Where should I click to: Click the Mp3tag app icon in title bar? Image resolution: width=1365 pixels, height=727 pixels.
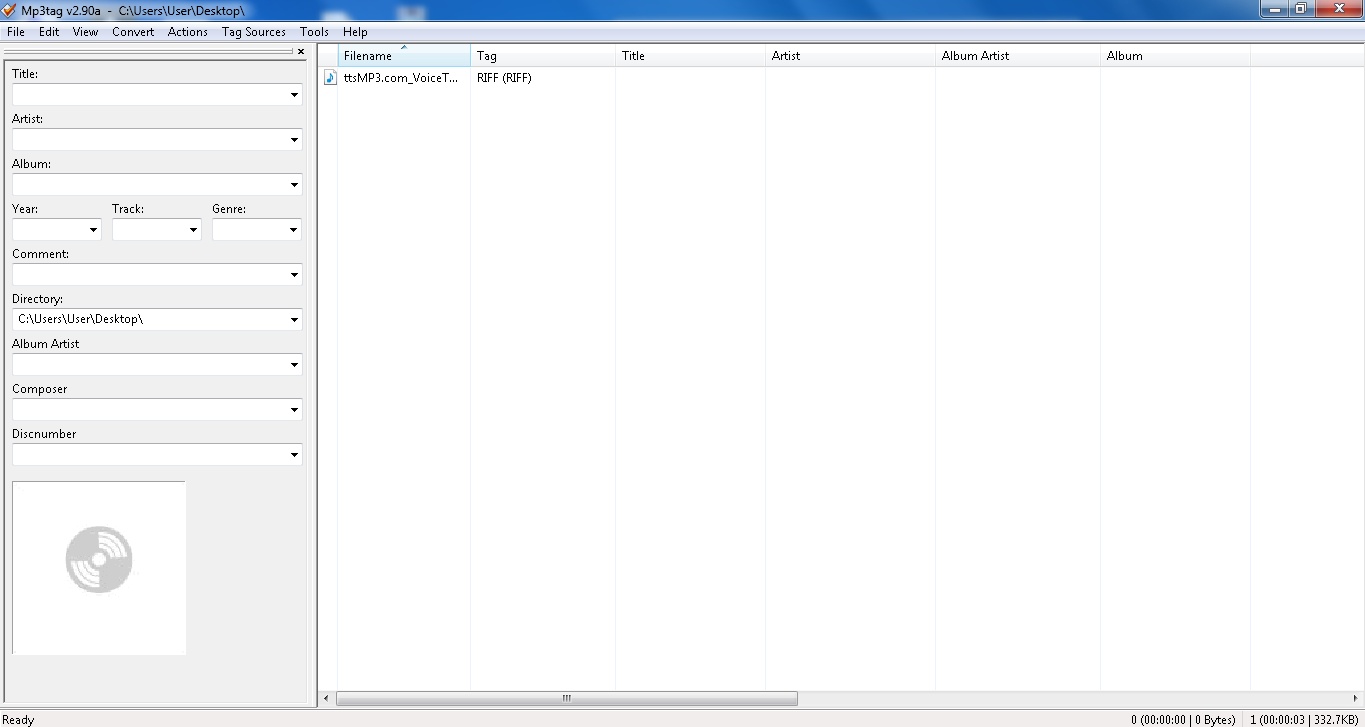tap(9, 9)
